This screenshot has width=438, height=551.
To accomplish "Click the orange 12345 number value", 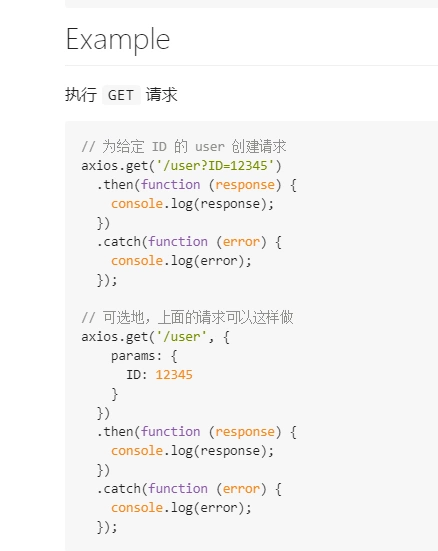I will click(174, 375).
